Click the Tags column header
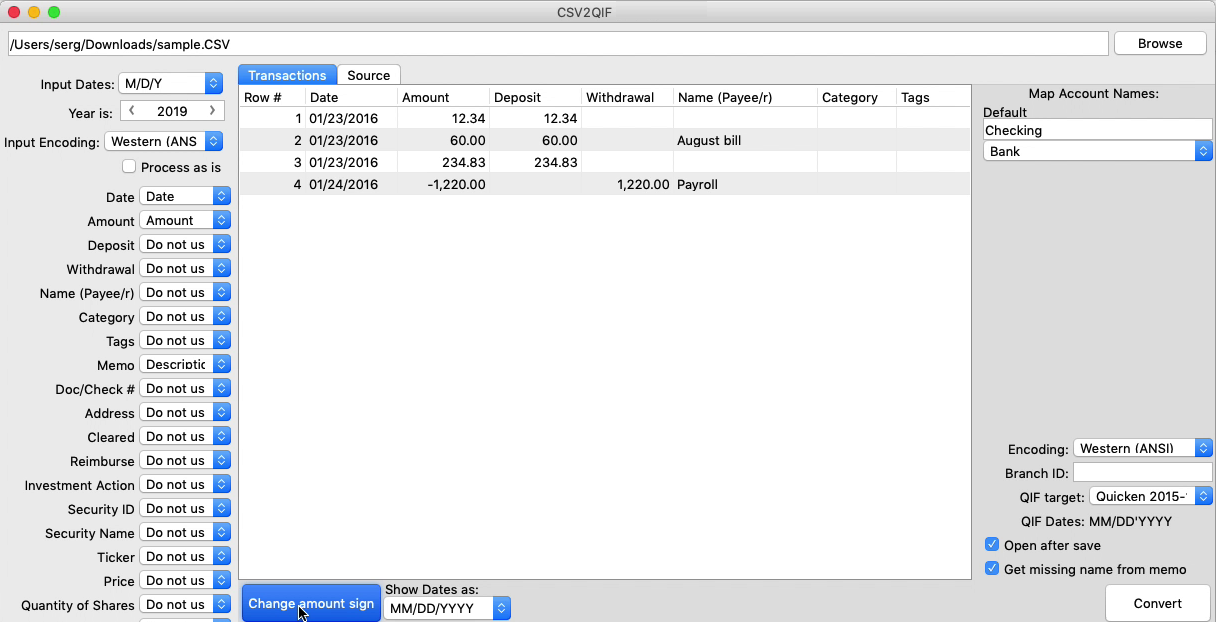1216x622 pixels. tap(933, 97)
